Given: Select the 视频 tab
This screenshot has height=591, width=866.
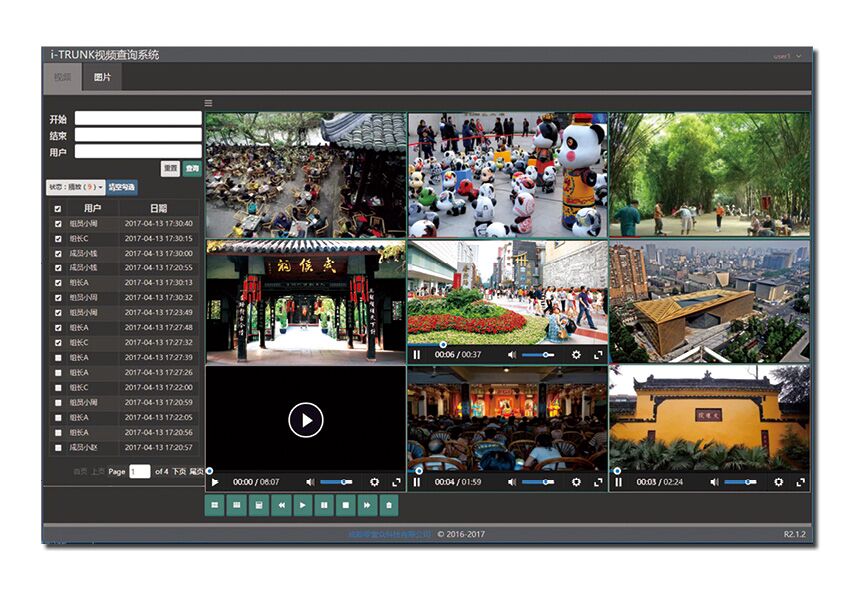Looking at the screenshot, I should [x=63, y=77].
